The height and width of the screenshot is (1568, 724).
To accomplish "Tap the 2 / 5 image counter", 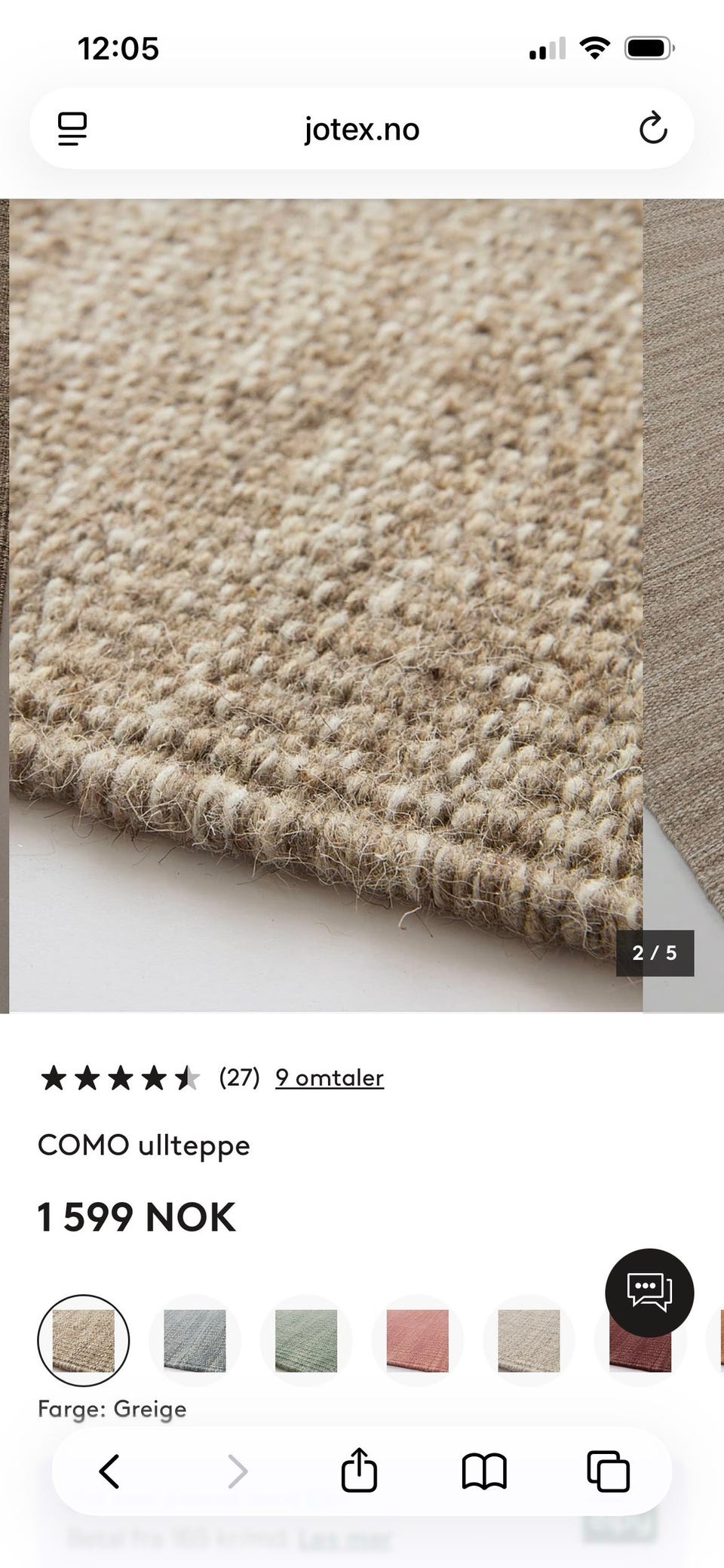I will (655, 953).
